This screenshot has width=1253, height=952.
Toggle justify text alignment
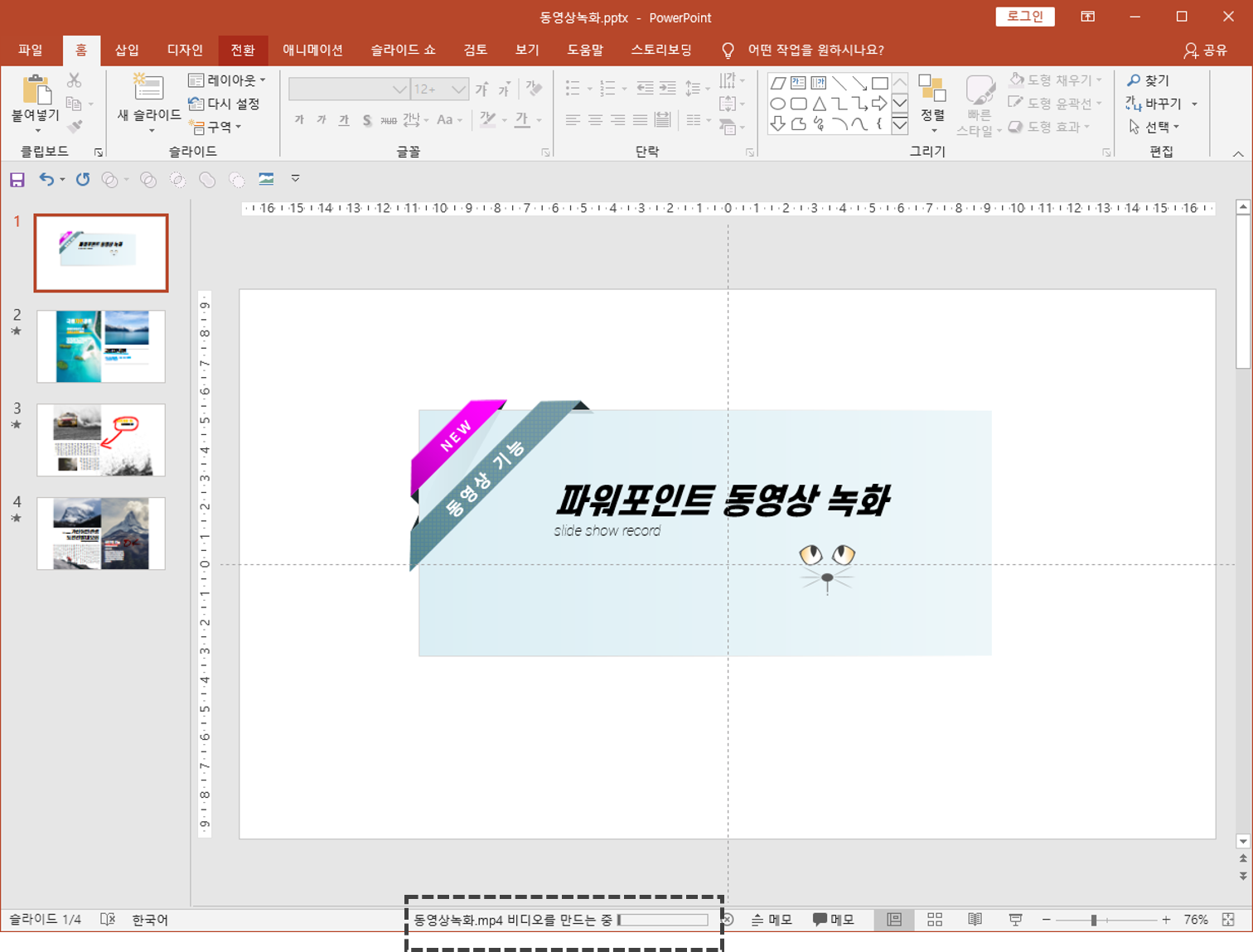point(640,120)
